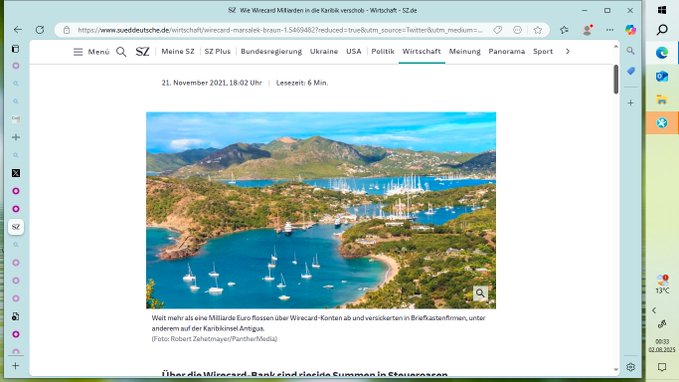Show hidden tray icons chevron
This screenshot has width=679, height=382.
(654, 310)
